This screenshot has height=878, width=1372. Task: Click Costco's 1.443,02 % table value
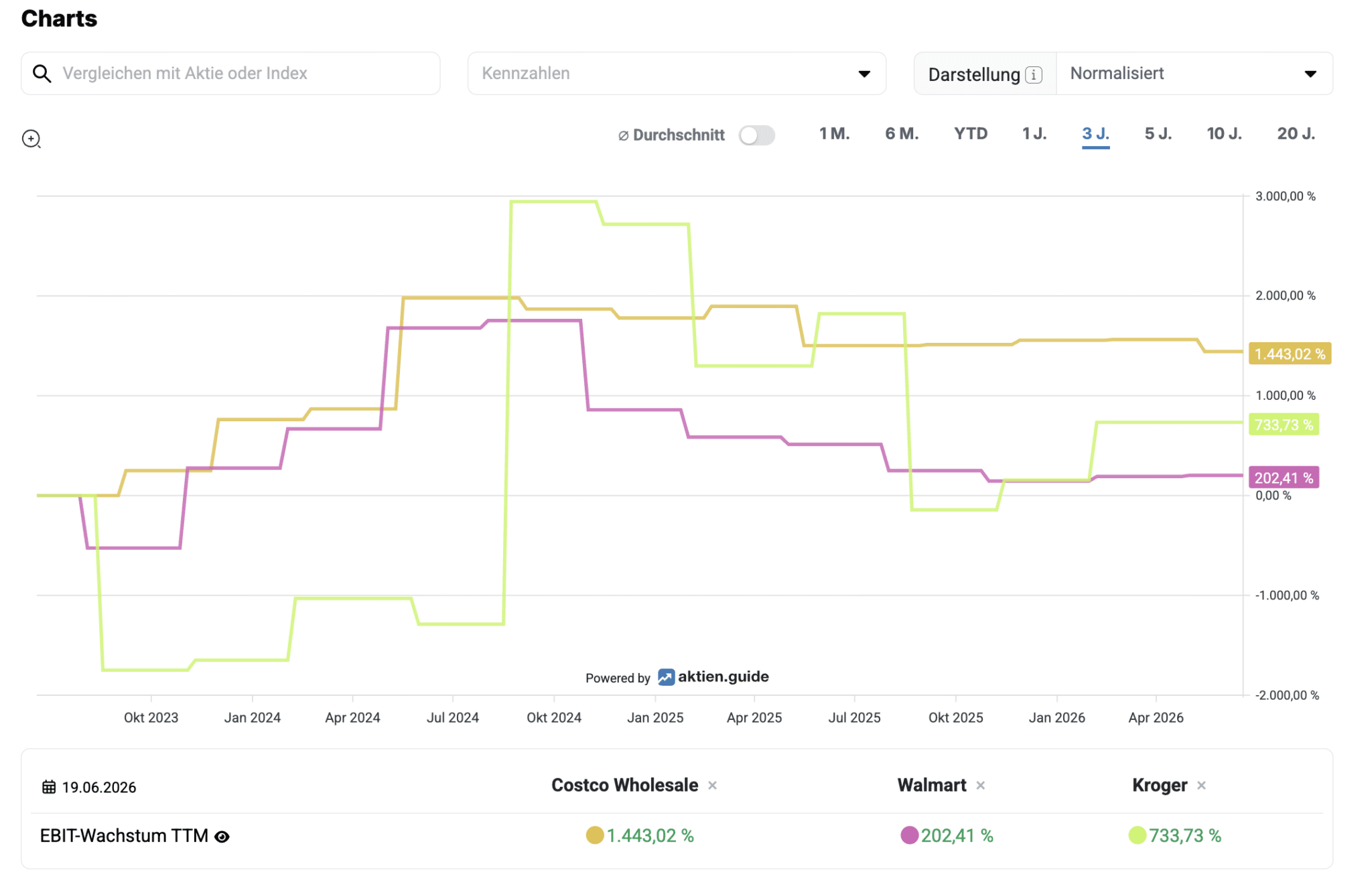click(x=650, y=836)
